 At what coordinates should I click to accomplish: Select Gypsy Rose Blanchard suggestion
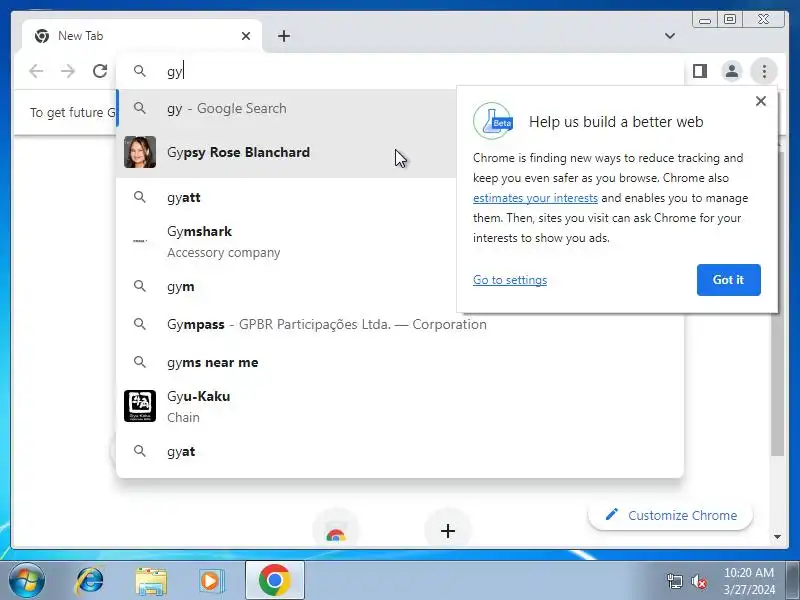pos(286,152)
